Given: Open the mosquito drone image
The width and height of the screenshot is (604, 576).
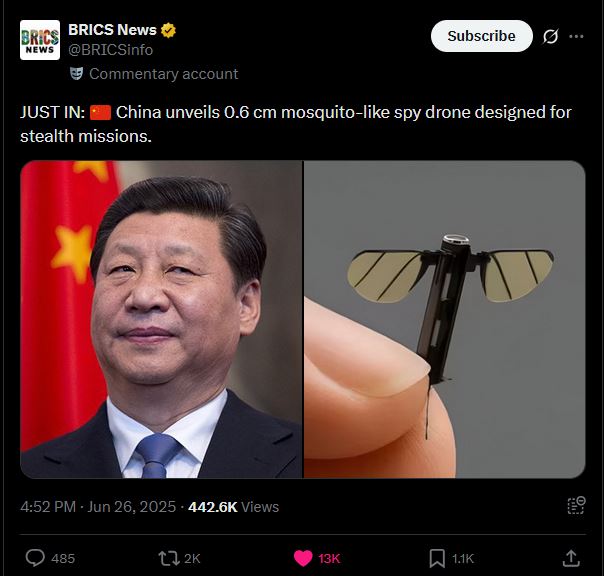Looking at the screenshot, I should 445,319.
